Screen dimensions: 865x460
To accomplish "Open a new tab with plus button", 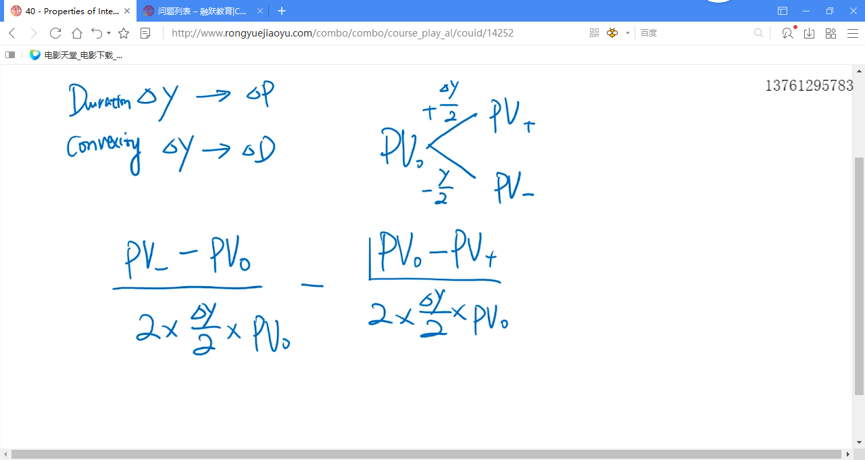I will point(282,11).
